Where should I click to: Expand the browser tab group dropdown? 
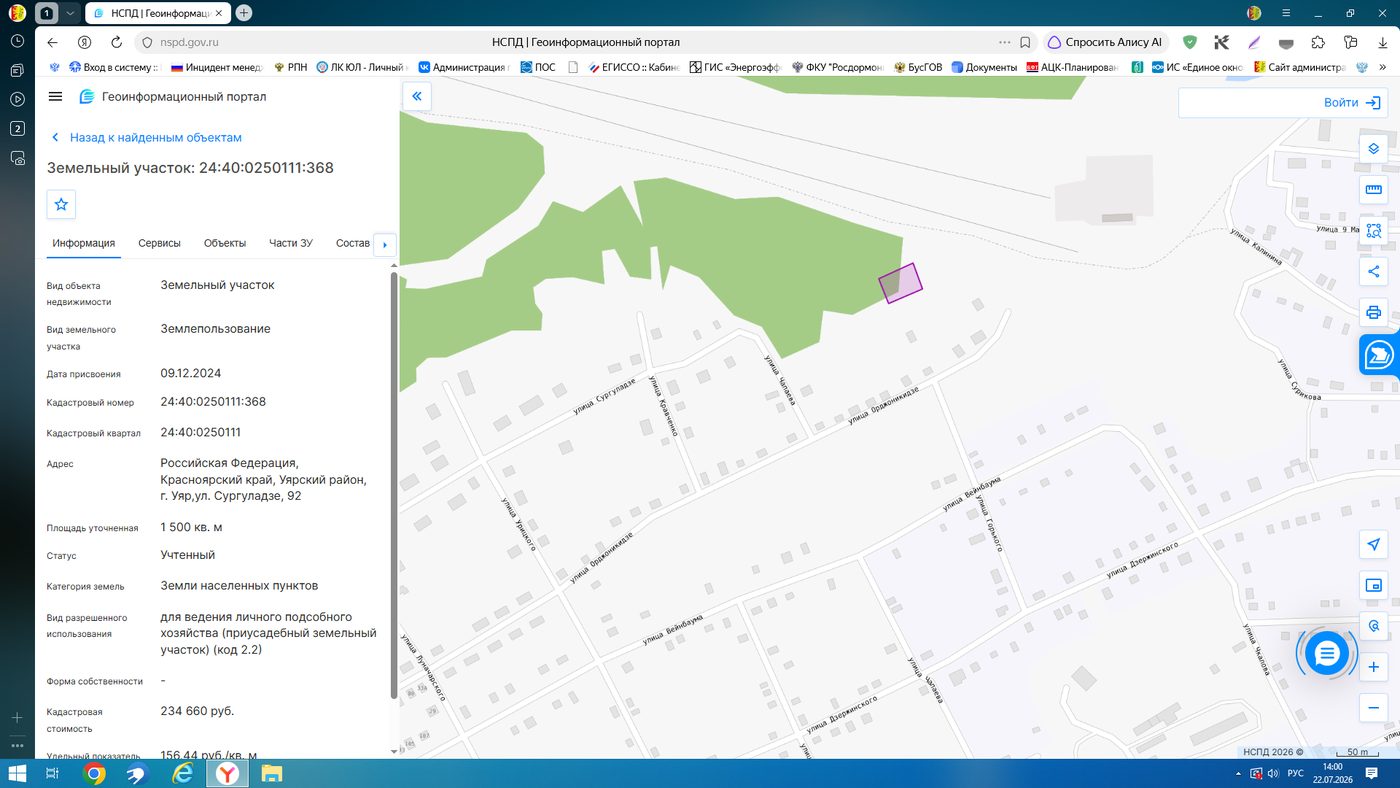69,13
